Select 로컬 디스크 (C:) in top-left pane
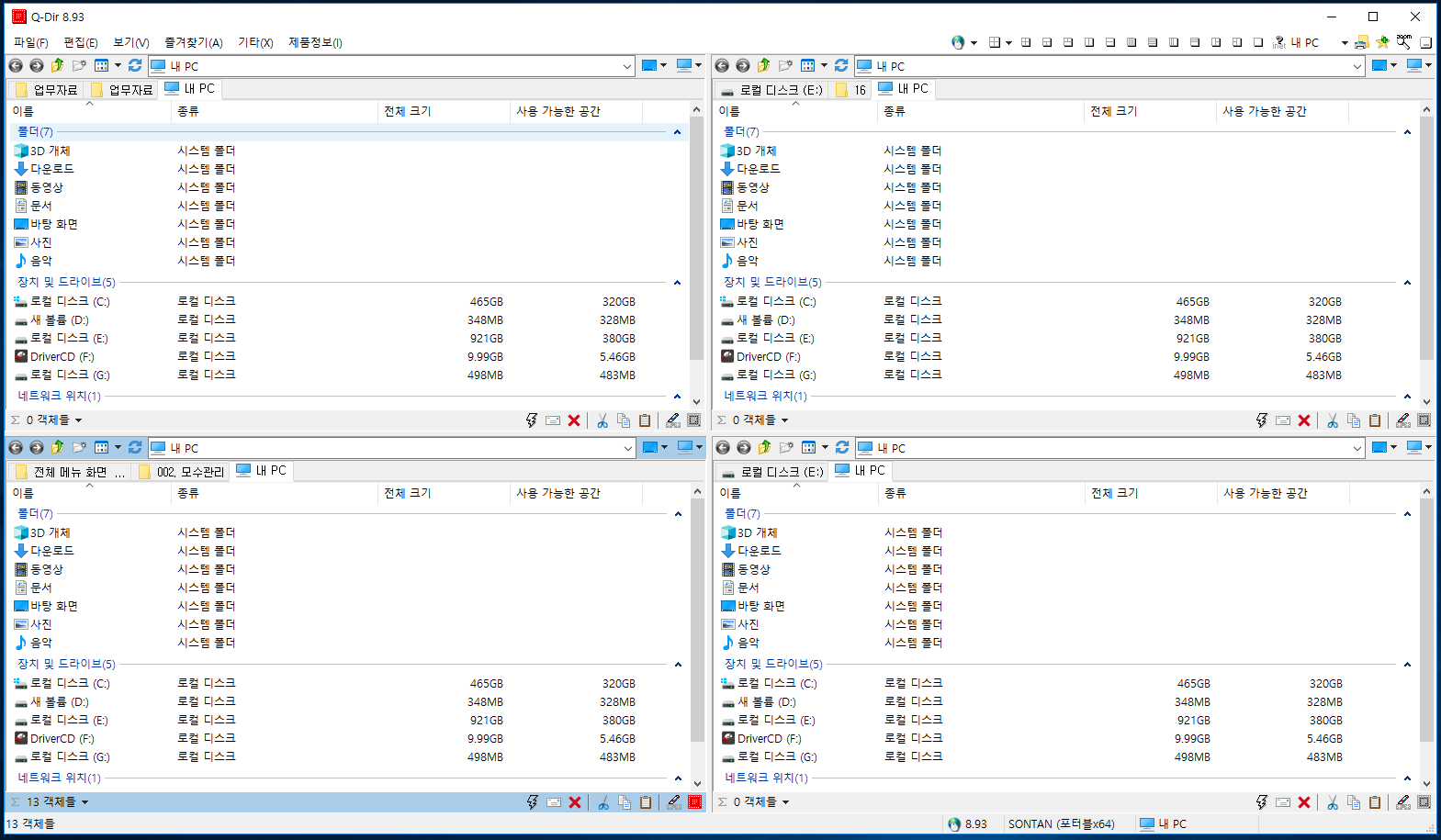Image resolution: width=1441 pixels, height=840 pixels. [x=70, y=301]
